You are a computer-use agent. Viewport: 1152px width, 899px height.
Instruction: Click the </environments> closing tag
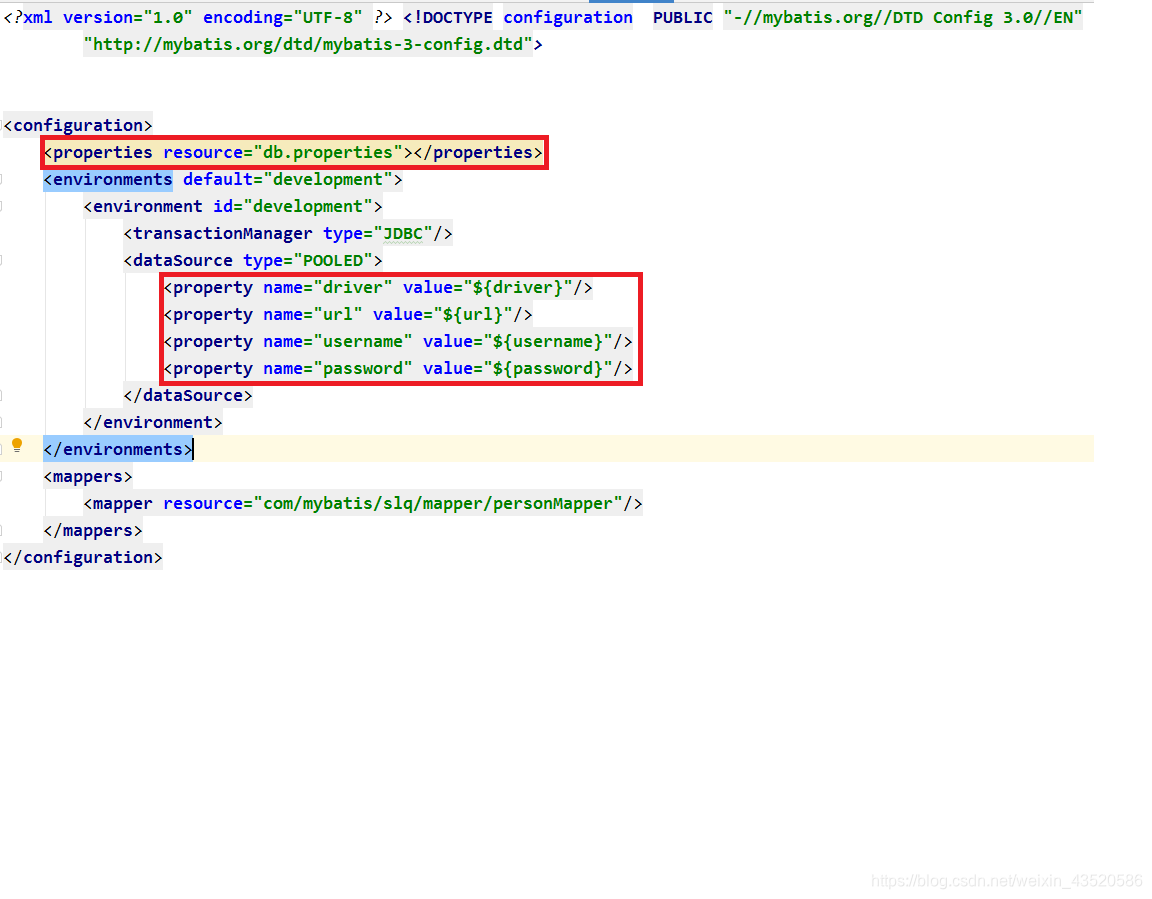coord(118,450)
